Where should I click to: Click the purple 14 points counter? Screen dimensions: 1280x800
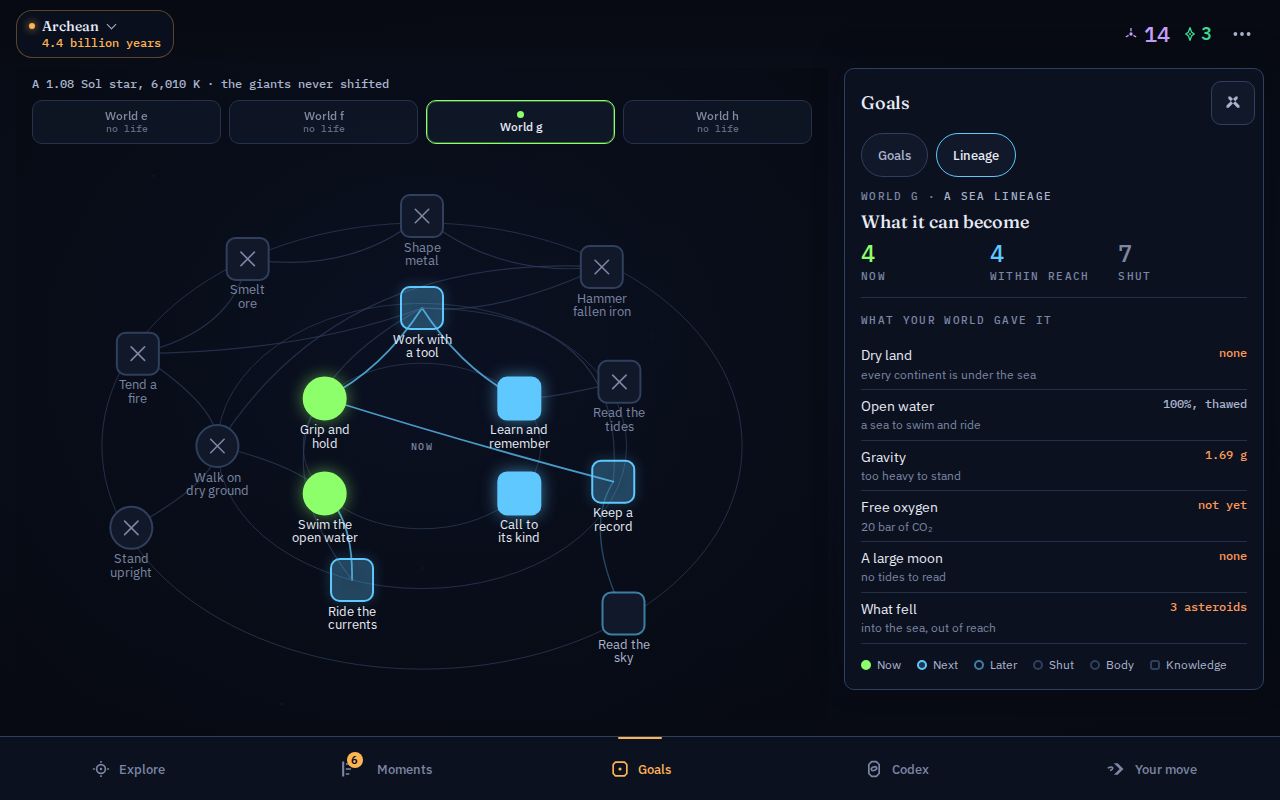click(x=1146, y=34)
